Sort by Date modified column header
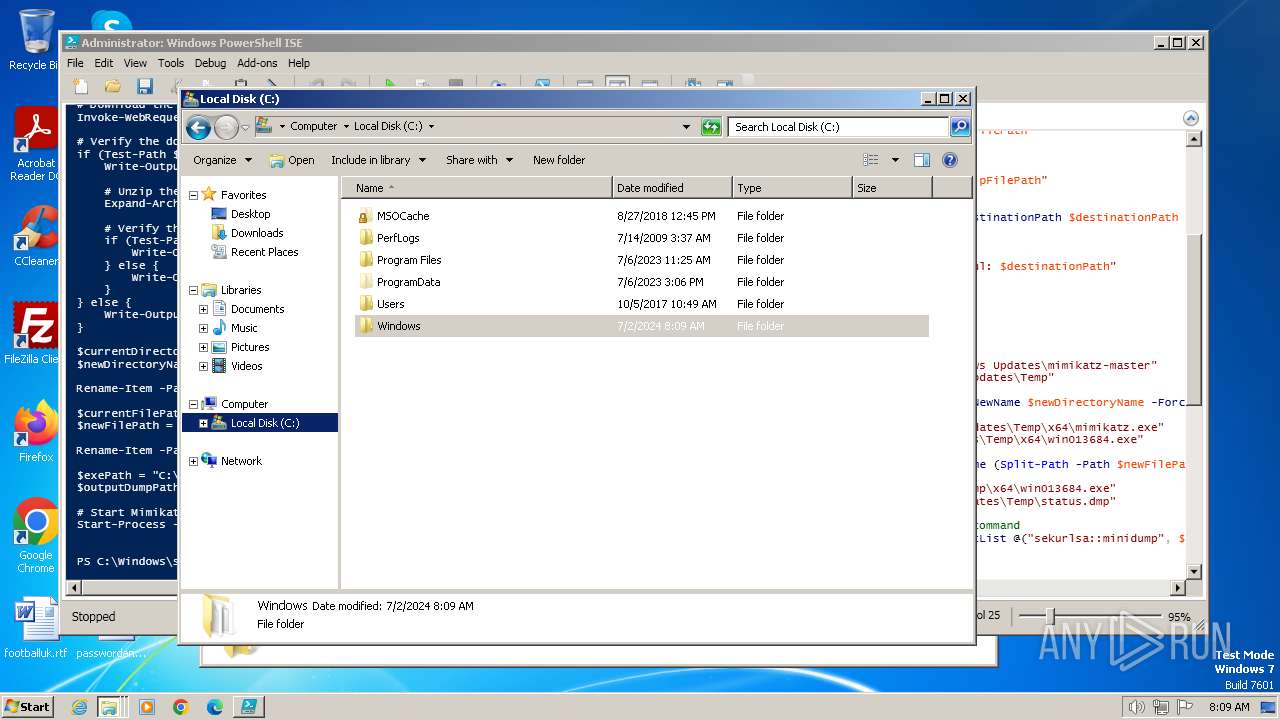 (x=672, y=188)
